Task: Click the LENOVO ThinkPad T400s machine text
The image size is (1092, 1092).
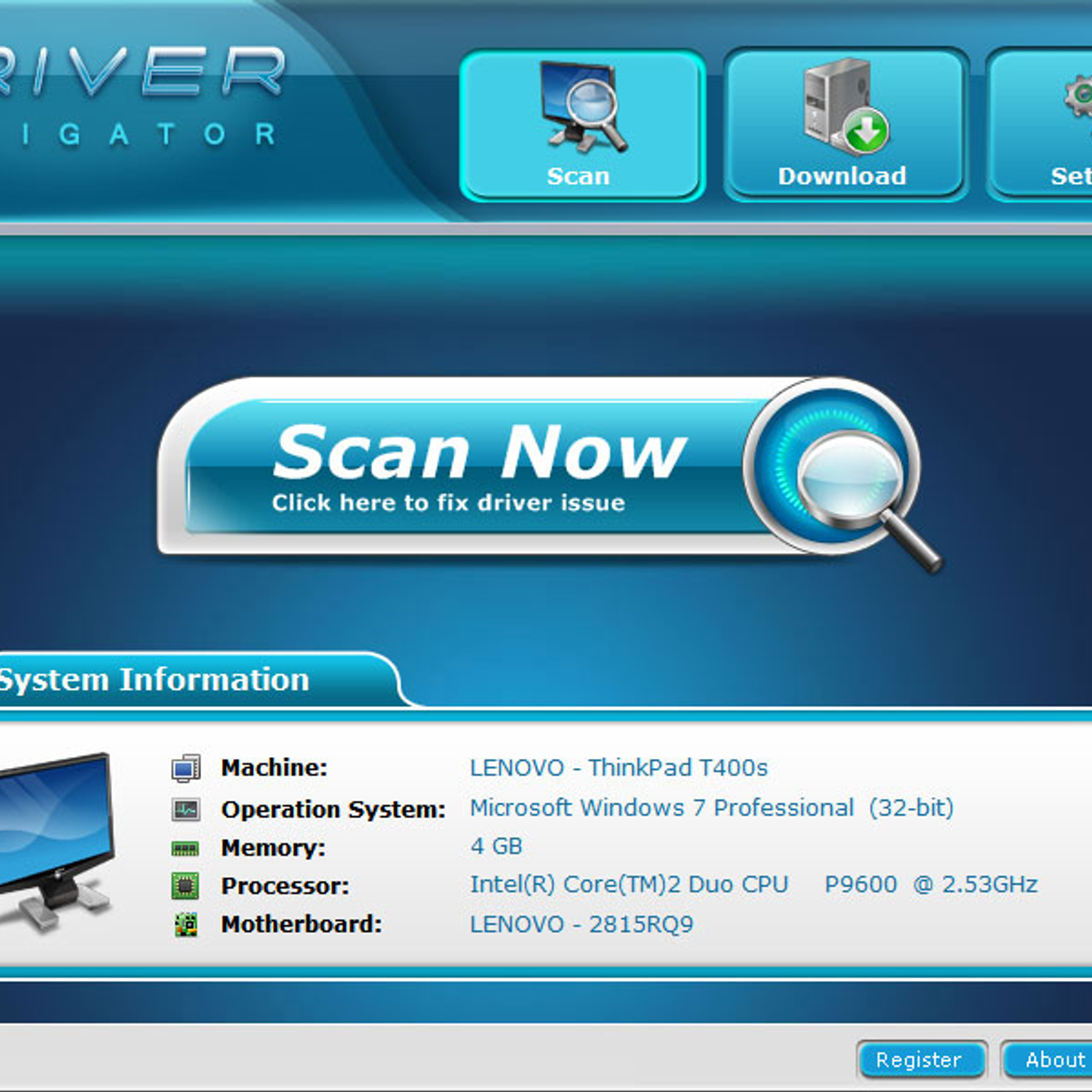Action: tap(618, 767)
